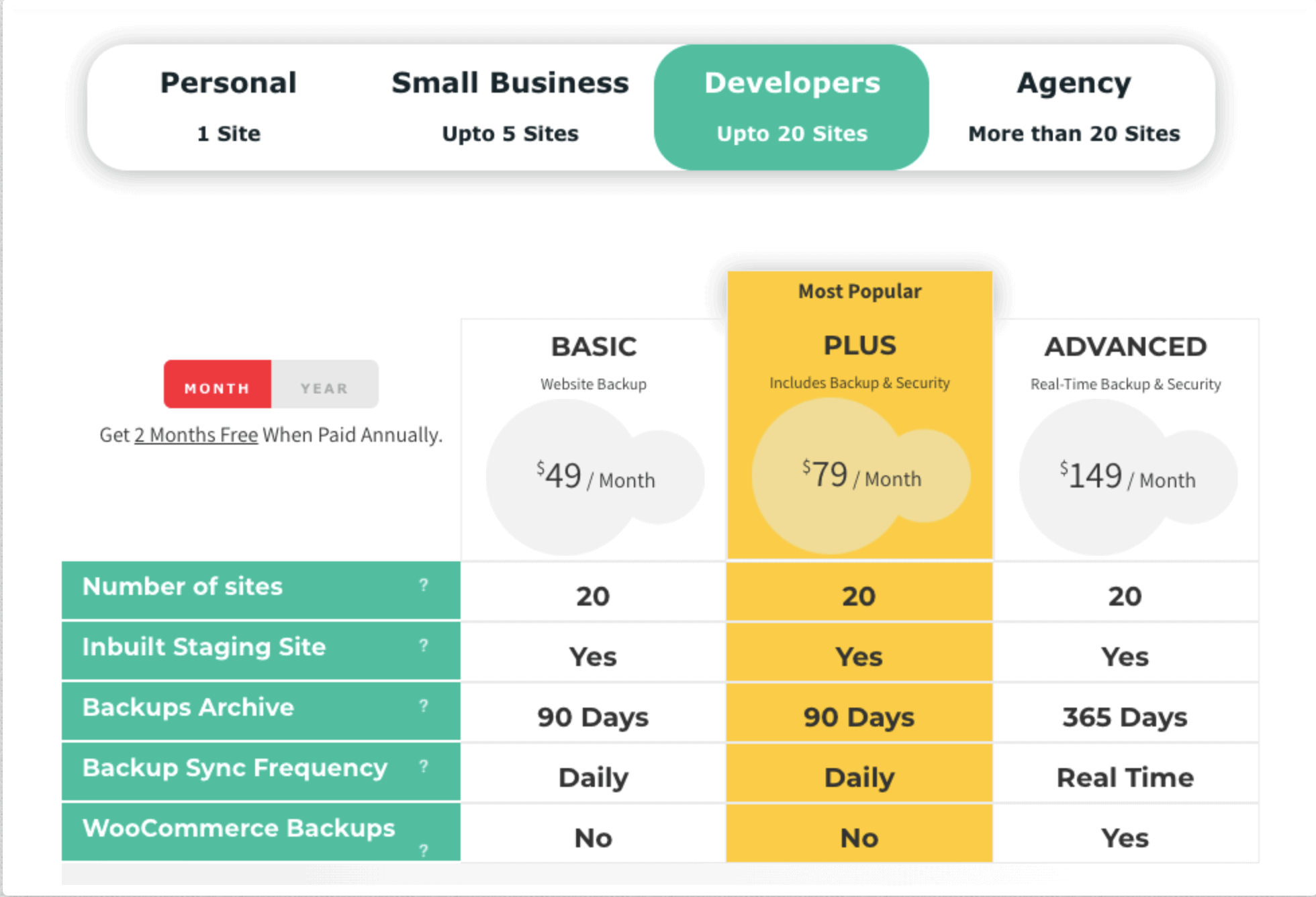The image size is (1316, 897).
Task: Select the Personal 1 Site tab
Action: click(229, 106)
